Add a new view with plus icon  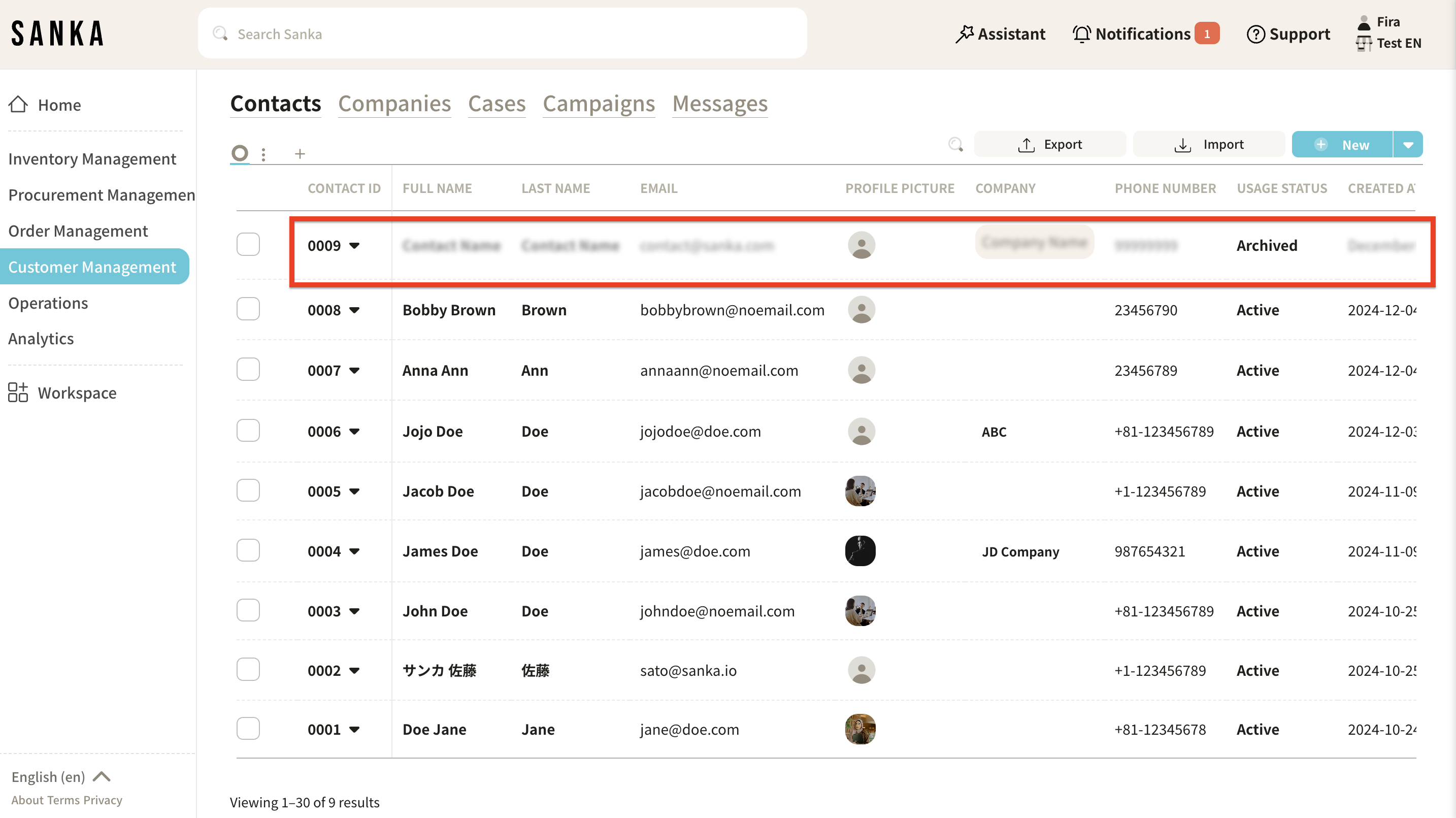(300, 154)
